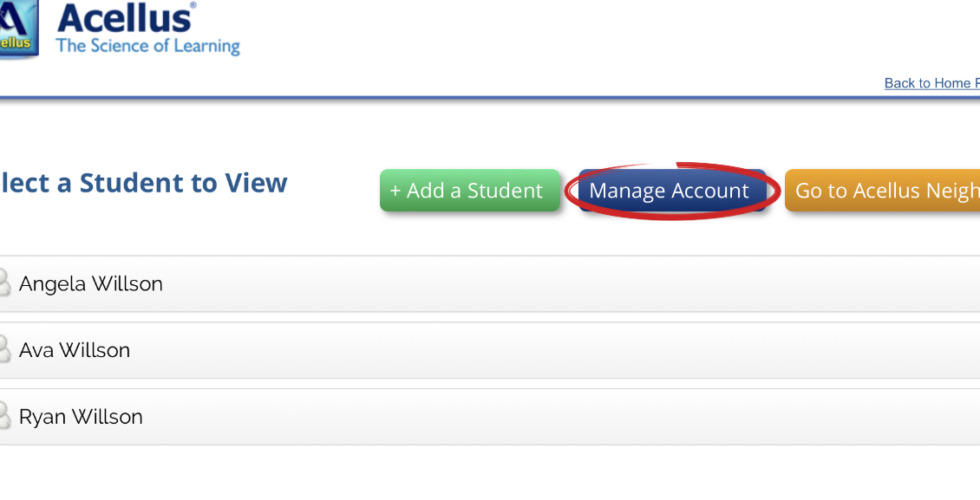
Task: Click Ryan Willson's profile avatar icon
Action: pyautogui.click(x=4, y=416)
